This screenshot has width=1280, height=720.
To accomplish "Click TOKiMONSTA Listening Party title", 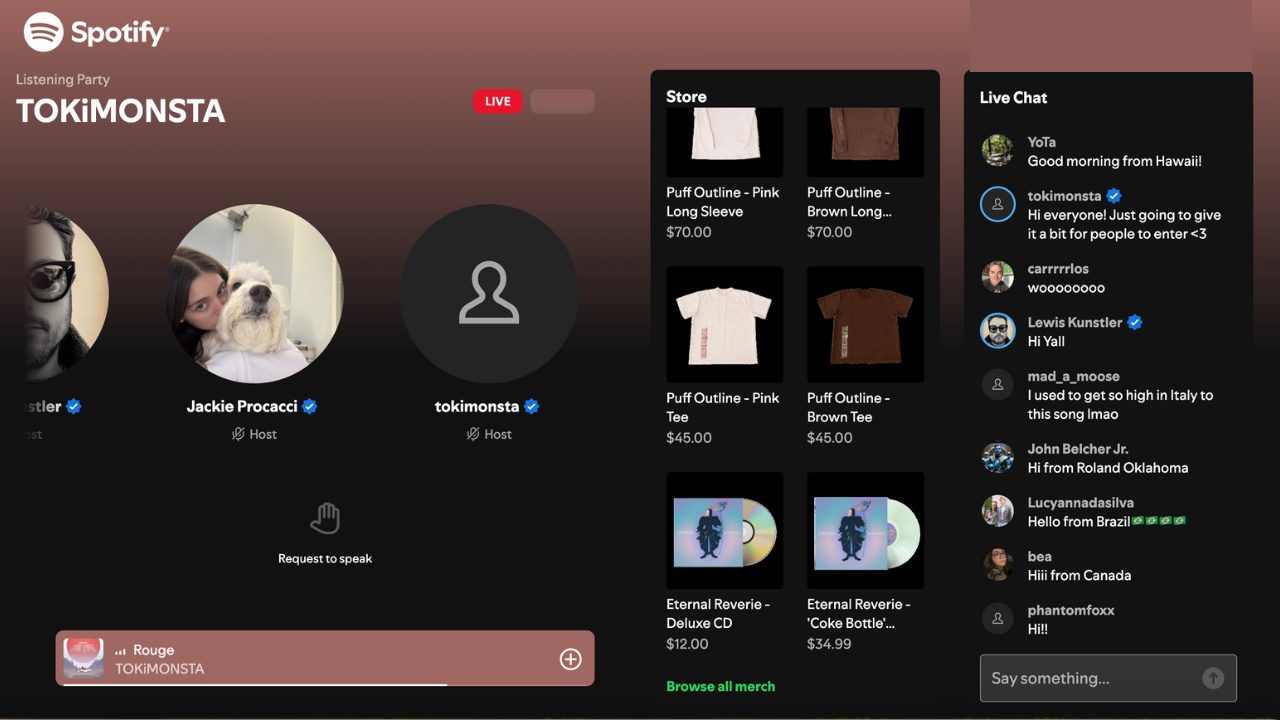I will point(121,110).
